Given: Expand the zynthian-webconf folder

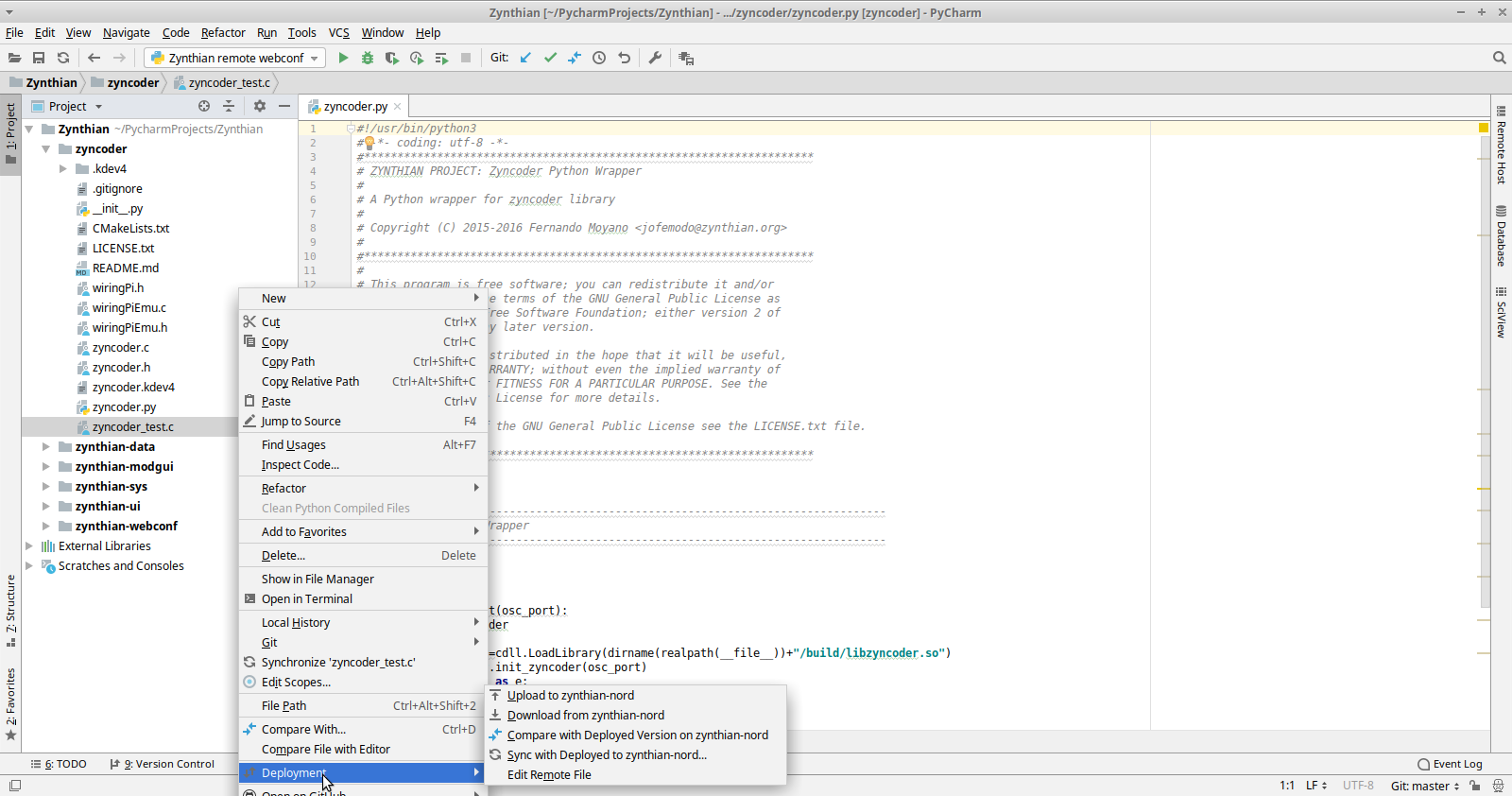Looking at the screenshot, I should click(x=45, y=527).
